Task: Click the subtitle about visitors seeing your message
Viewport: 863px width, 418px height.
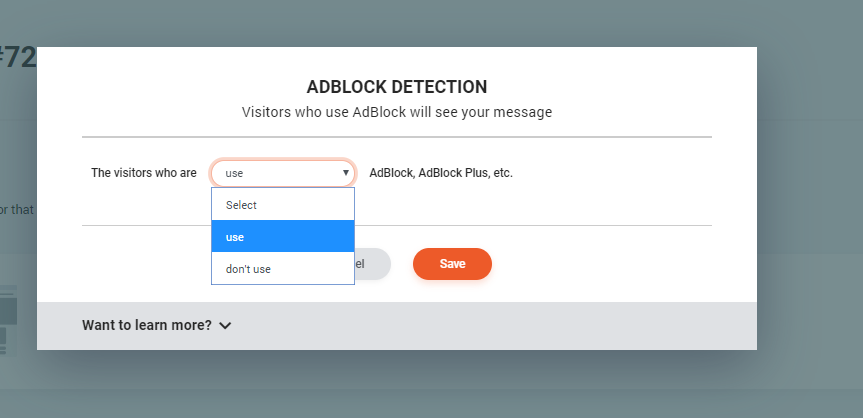Action: (x=397, y=112)
